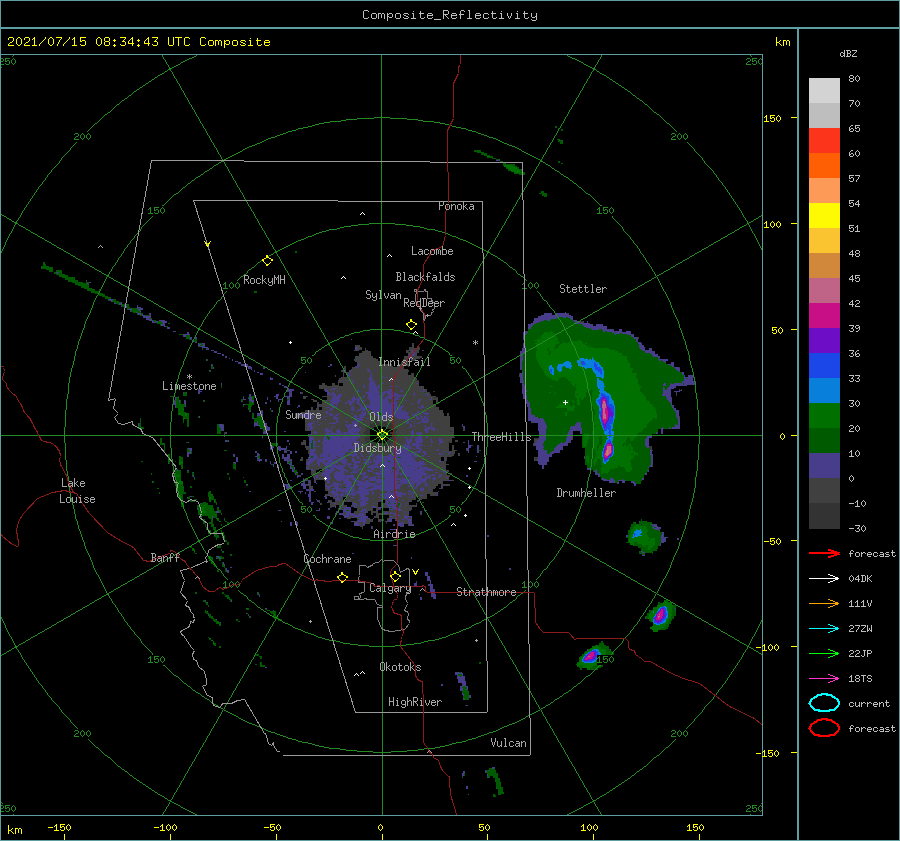Screen dimensions: 900x841
Task: Click the orange 111V arrow legend icon
Action: (824, 603)
